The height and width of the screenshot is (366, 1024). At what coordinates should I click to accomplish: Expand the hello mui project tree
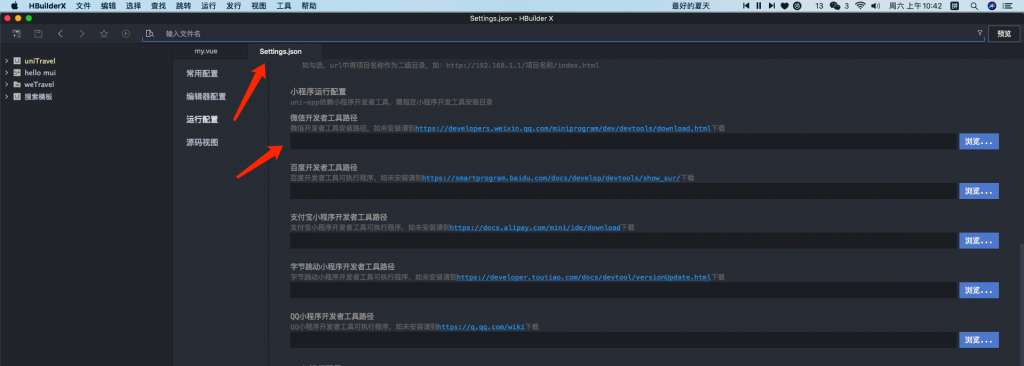tap(7, 73)
